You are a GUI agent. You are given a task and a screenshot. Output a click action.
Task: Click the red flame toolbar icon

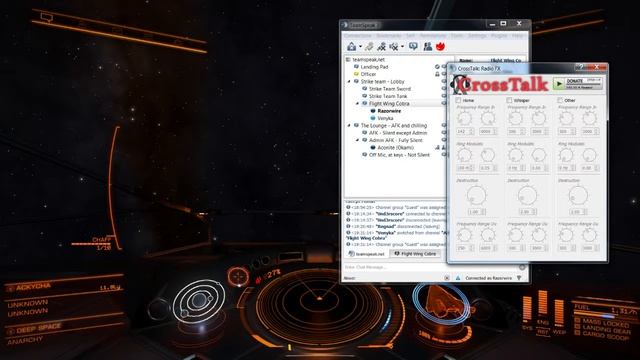(x=440, y=47)
